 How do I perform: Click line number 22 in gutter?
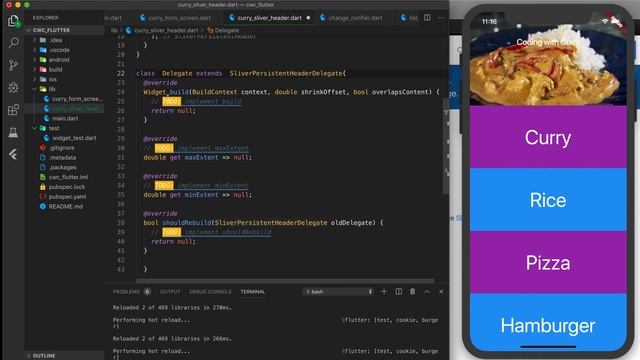coord(121,73)
